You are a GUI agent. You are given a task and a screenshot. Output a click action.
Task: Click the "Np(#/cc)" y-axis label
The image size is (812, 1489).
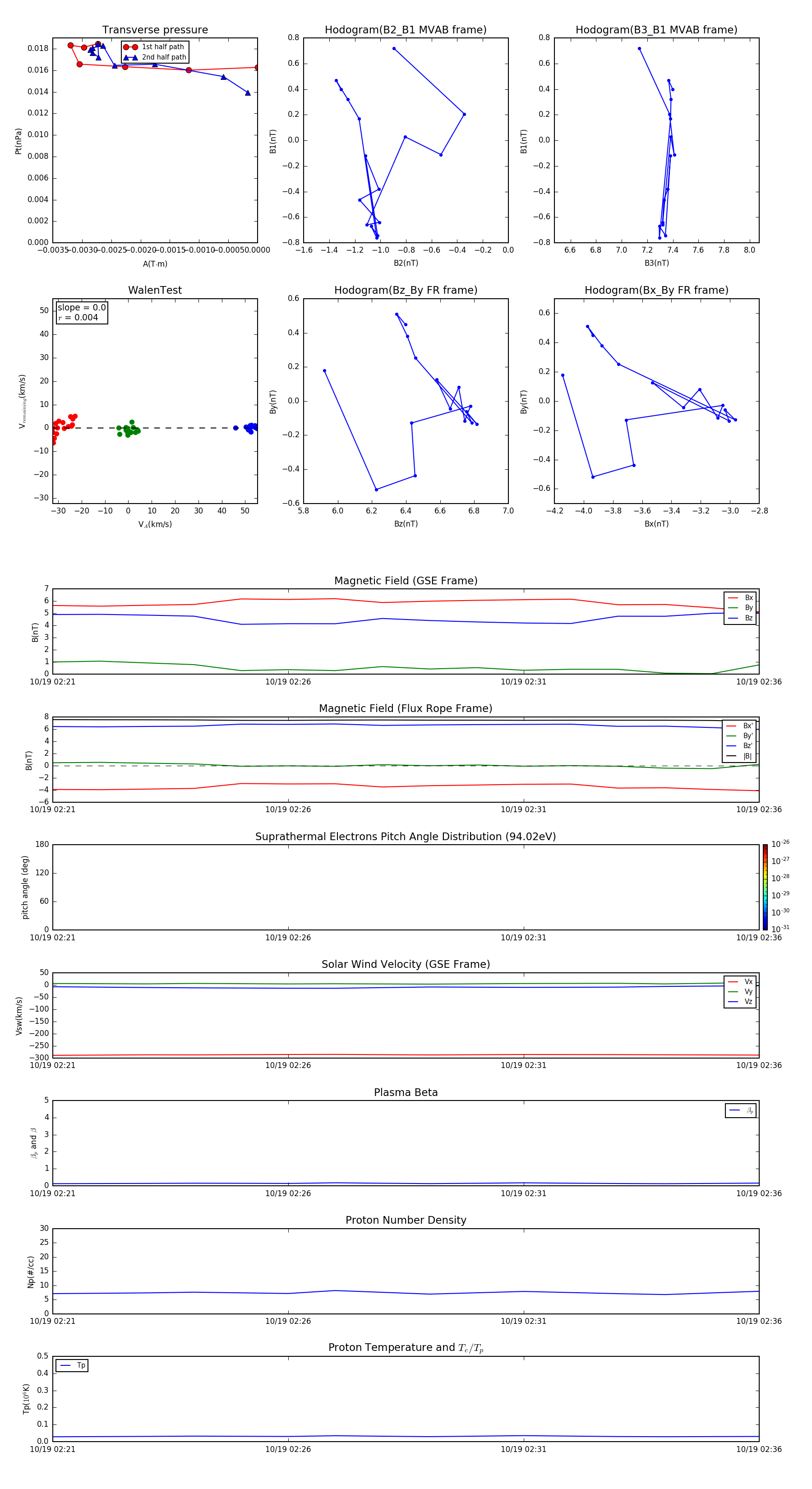(31, 1272)
